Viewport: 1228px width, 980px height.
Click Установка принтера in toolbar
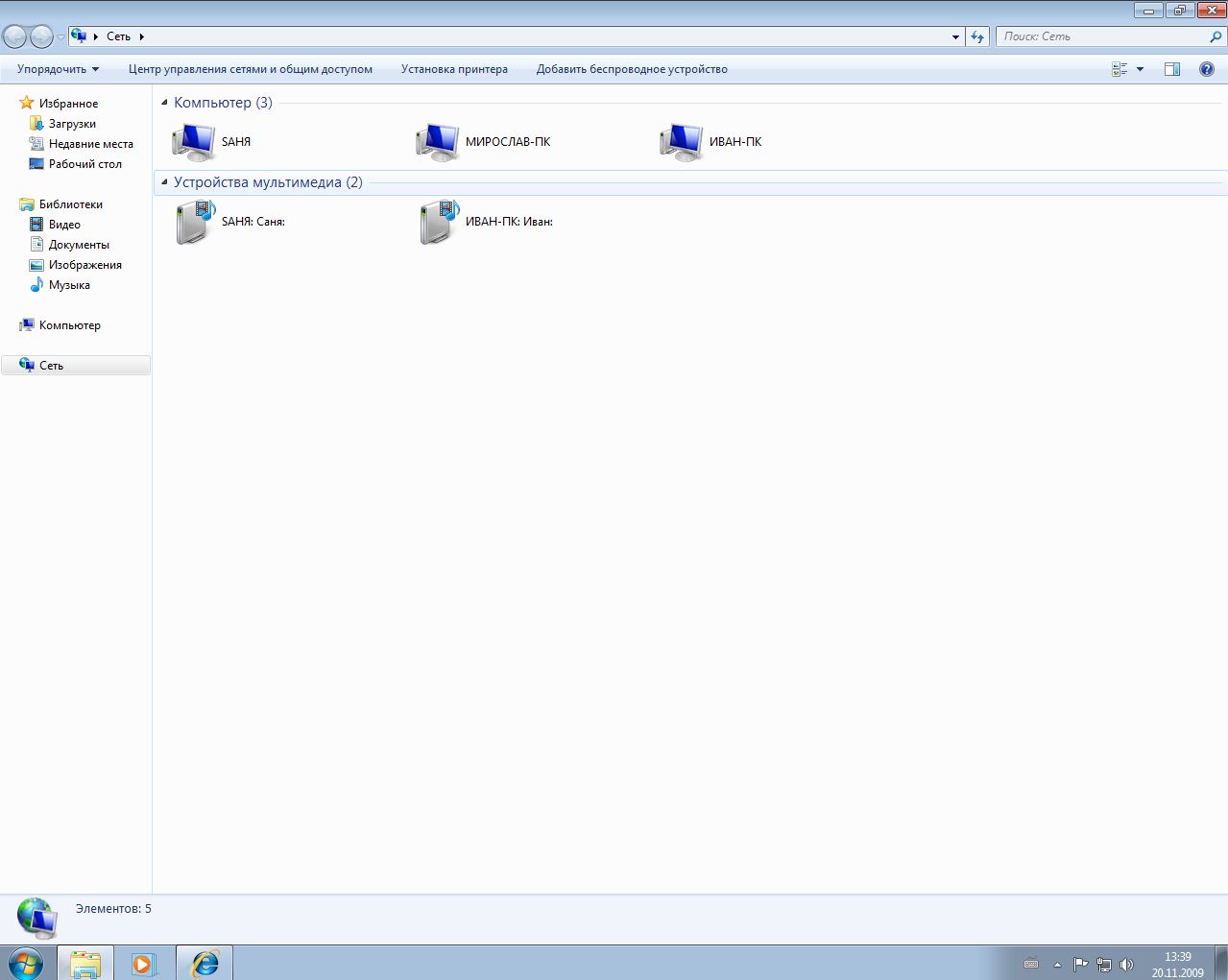[x=454, y=69]
